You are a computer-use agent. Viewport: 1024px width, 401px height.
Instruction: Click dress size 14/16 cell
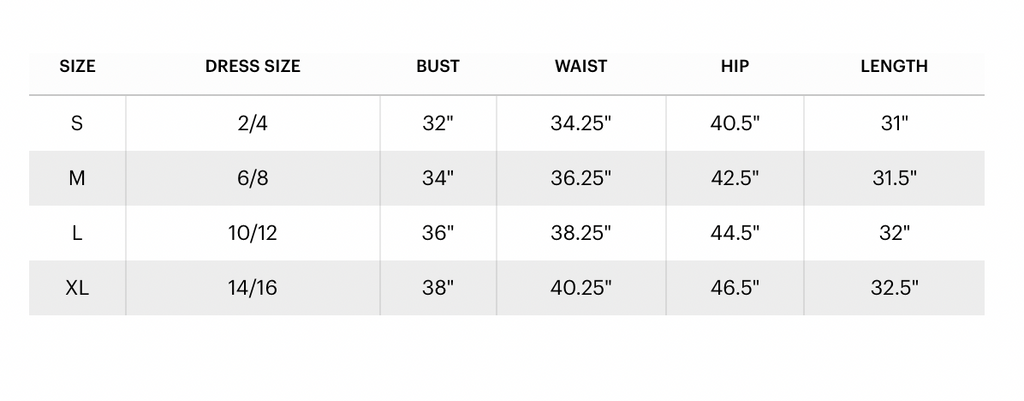point(252,289)
